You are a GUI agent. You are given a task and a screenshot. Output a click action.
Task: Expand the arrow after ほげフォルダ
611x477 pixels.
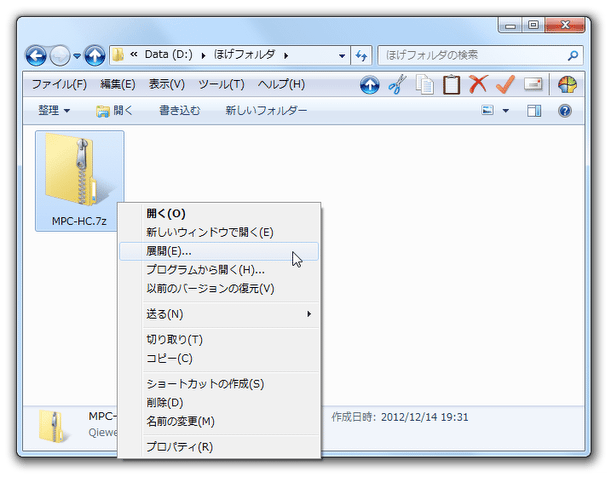tap(286, 56)
